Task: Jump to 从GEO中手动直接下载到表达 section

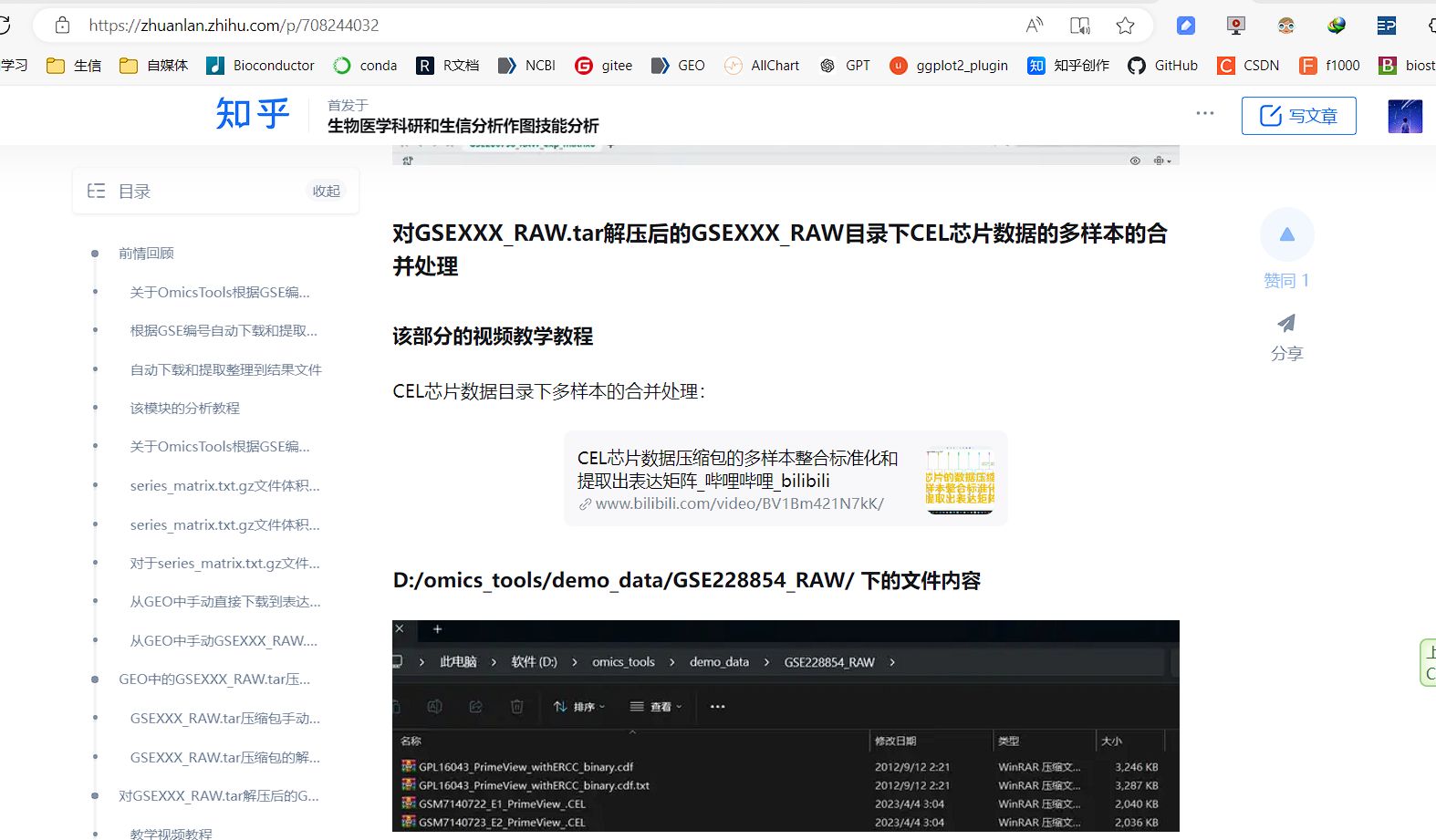Action: [x=225, y=602]
